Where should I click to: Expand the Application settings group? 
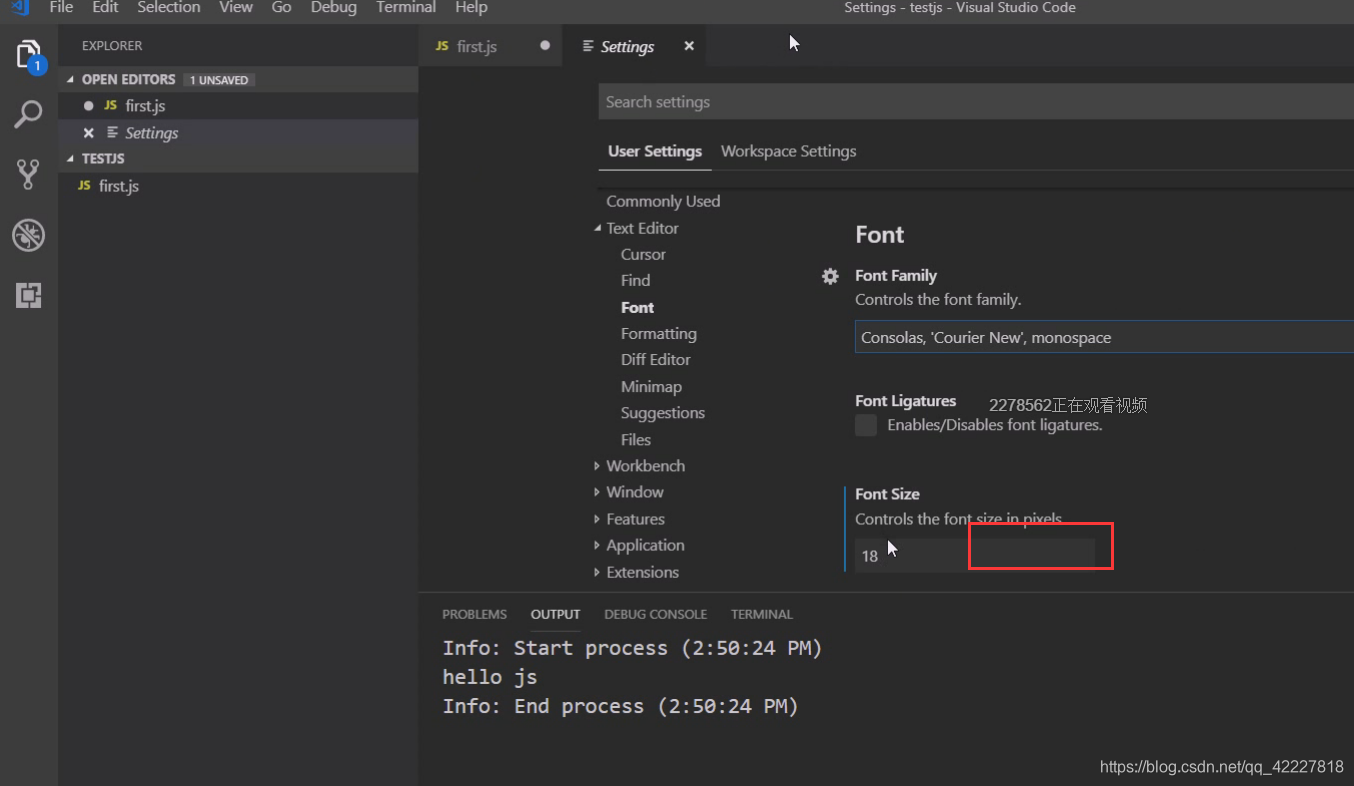click(597, 545)
